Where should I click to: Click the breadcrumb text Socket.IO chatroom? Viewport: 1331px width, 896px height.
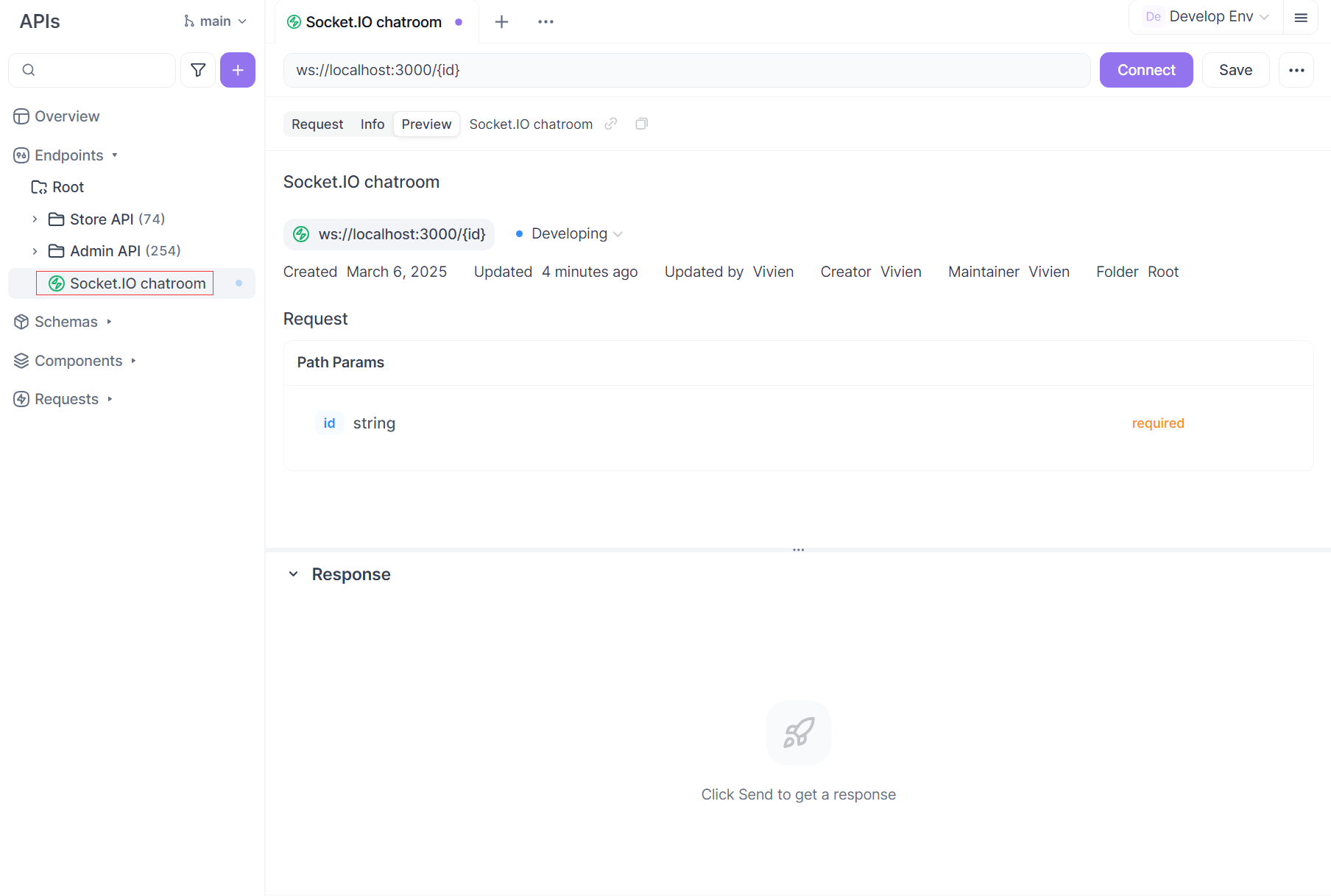531,124
